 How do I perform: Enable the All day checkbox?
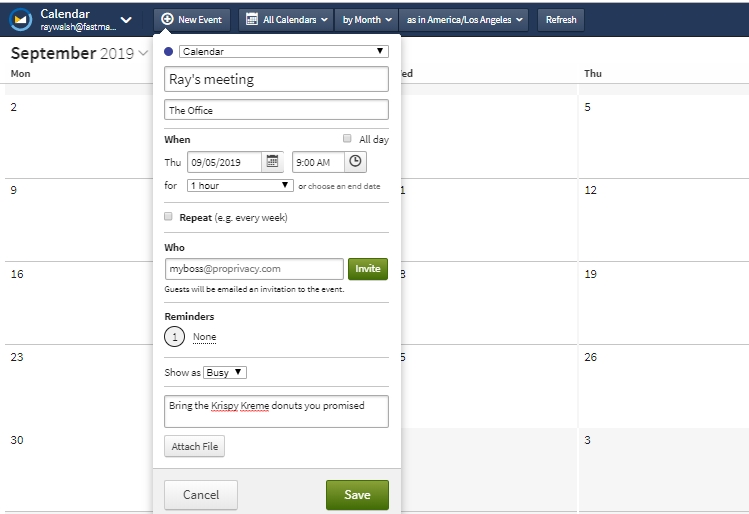[347, 139]
